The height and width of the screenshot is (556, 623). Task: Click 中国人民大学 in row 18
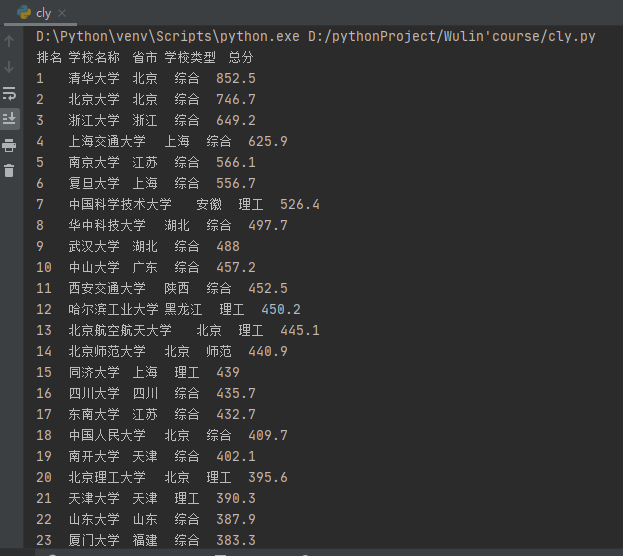[x=107, y=435]
